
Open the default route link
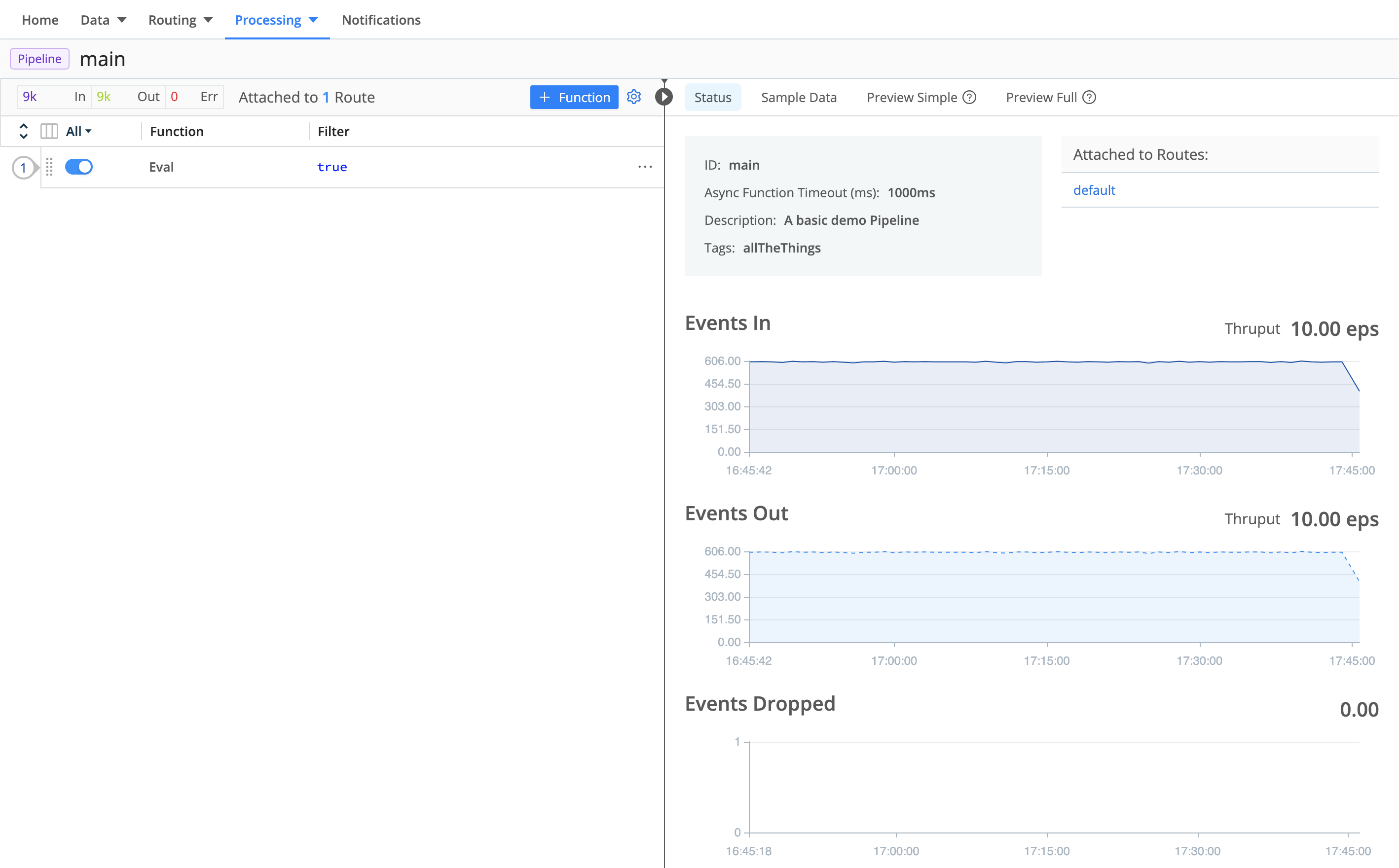(x=1094, y=190)
